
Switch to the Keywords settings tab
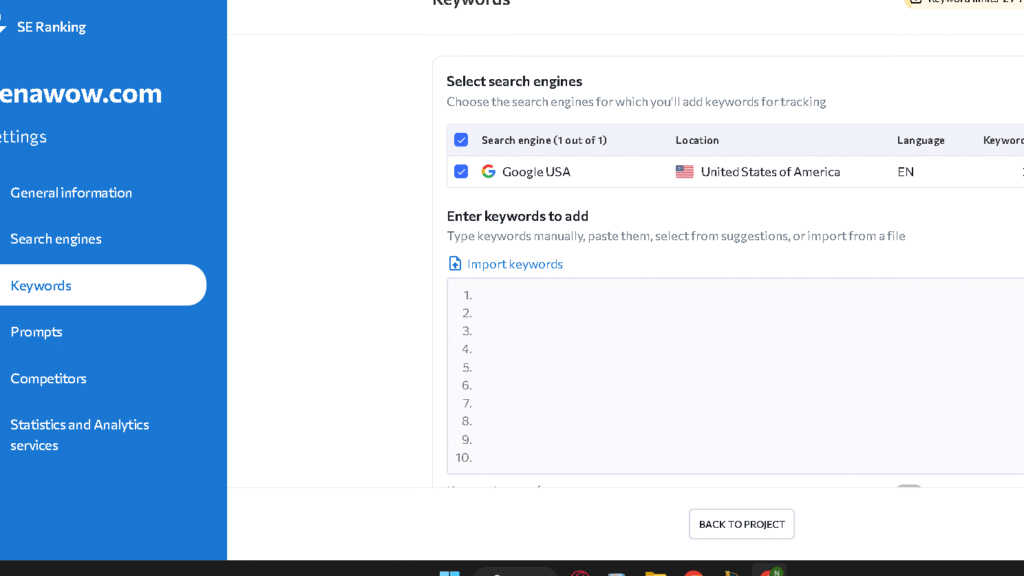tap(40, 285)
